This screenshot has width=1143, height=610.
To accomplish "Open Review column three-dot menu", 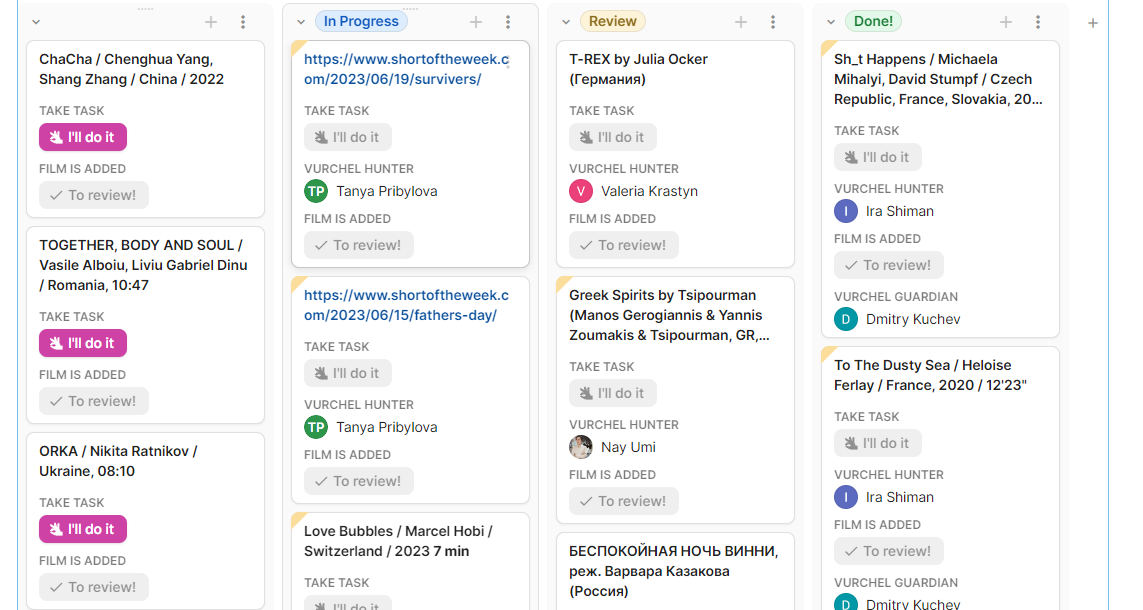I will 773,22.
